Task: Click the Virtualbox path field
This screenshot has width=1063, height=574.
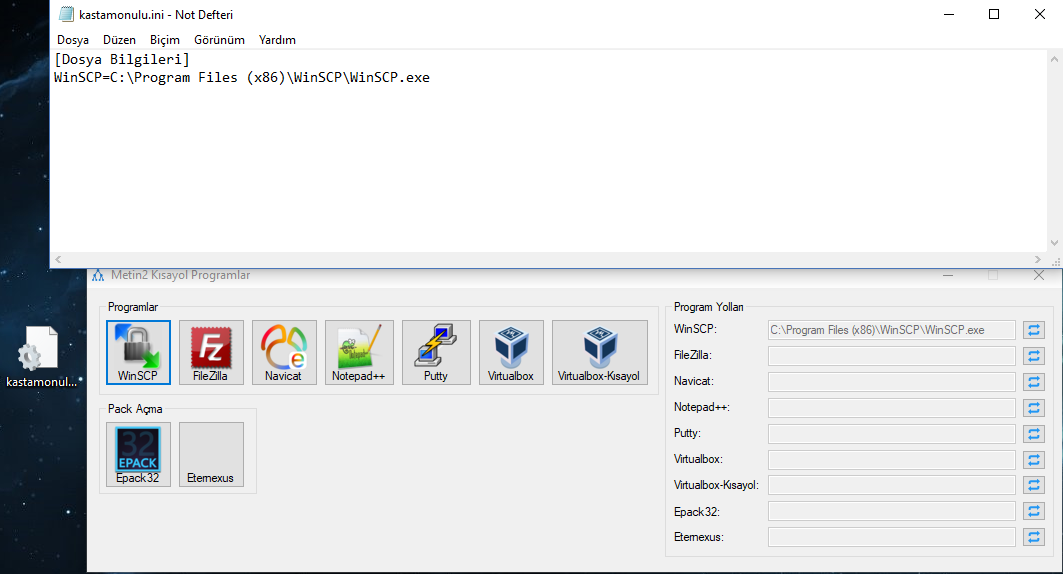Action: (891, 460)
